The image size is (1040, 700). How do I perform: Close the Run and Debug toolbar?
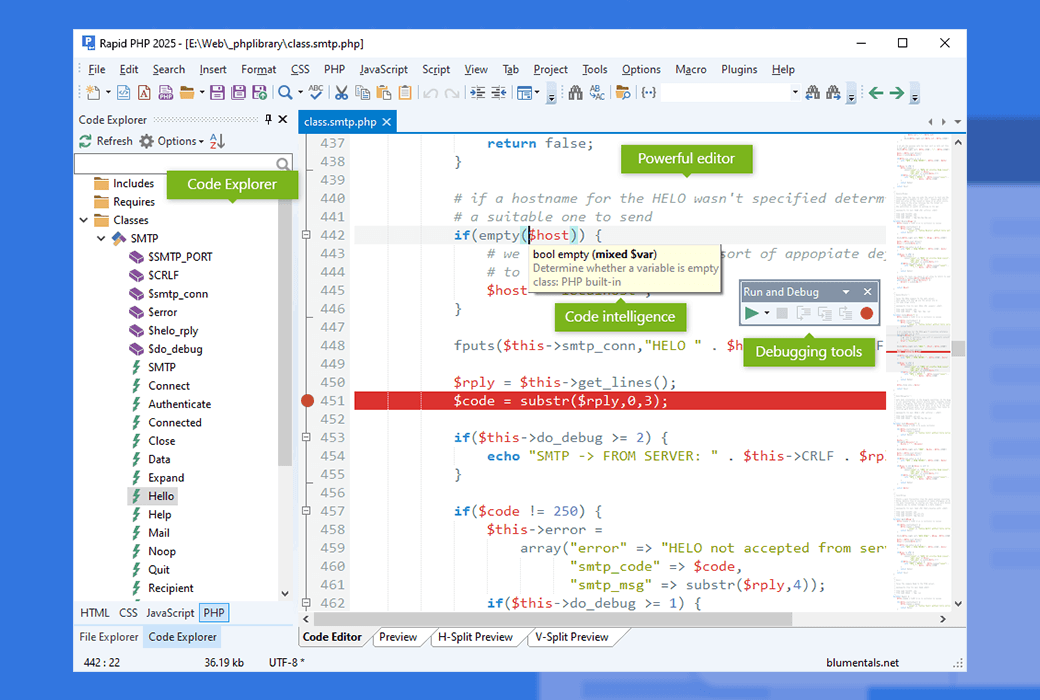tap(867, 292)
